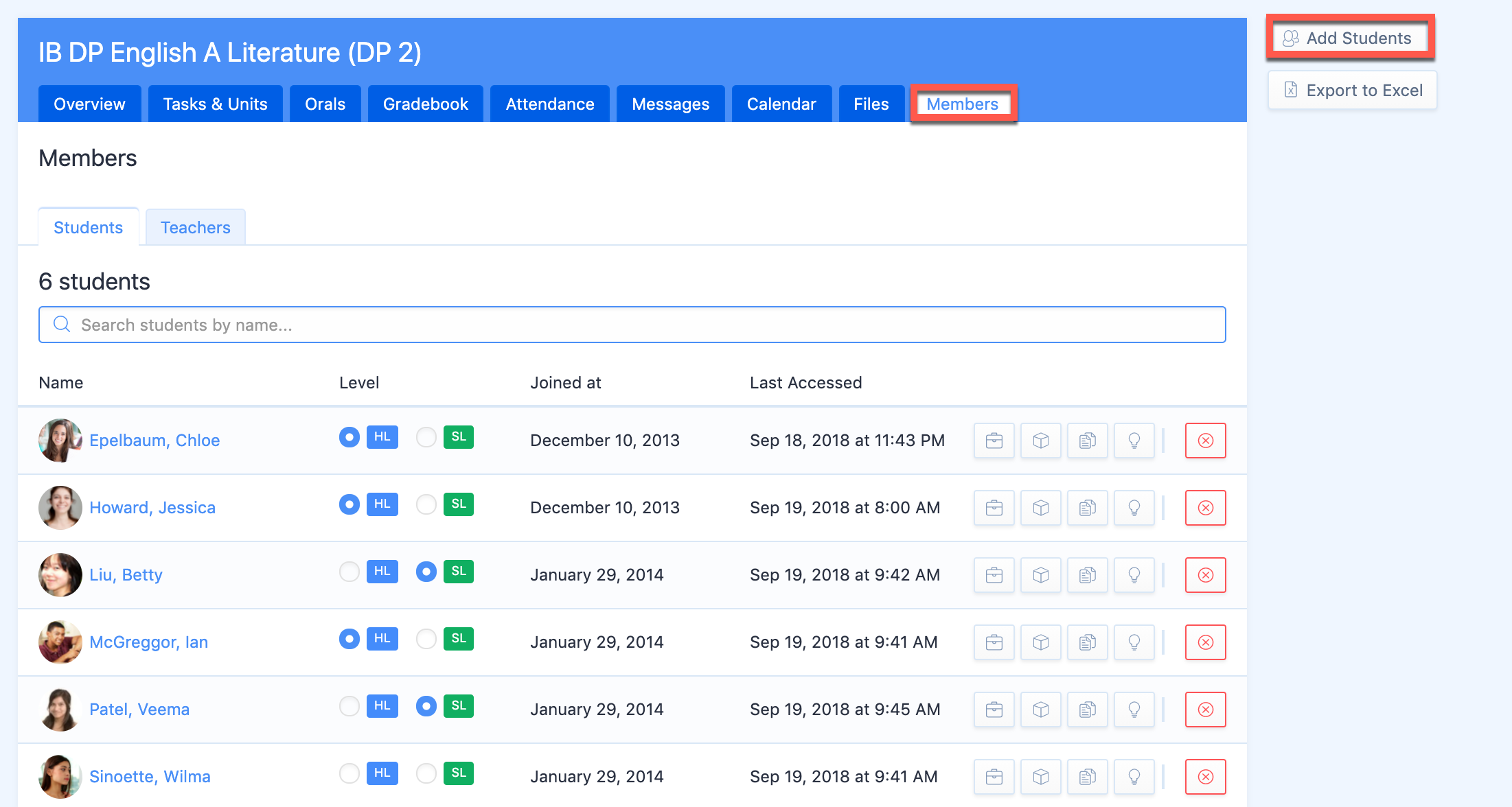Click the lightbulb icon for Epelbaum, Chloe
Image resolution: width=1512 pixels, height=807 pixels.
click(x=1134, y=441)
